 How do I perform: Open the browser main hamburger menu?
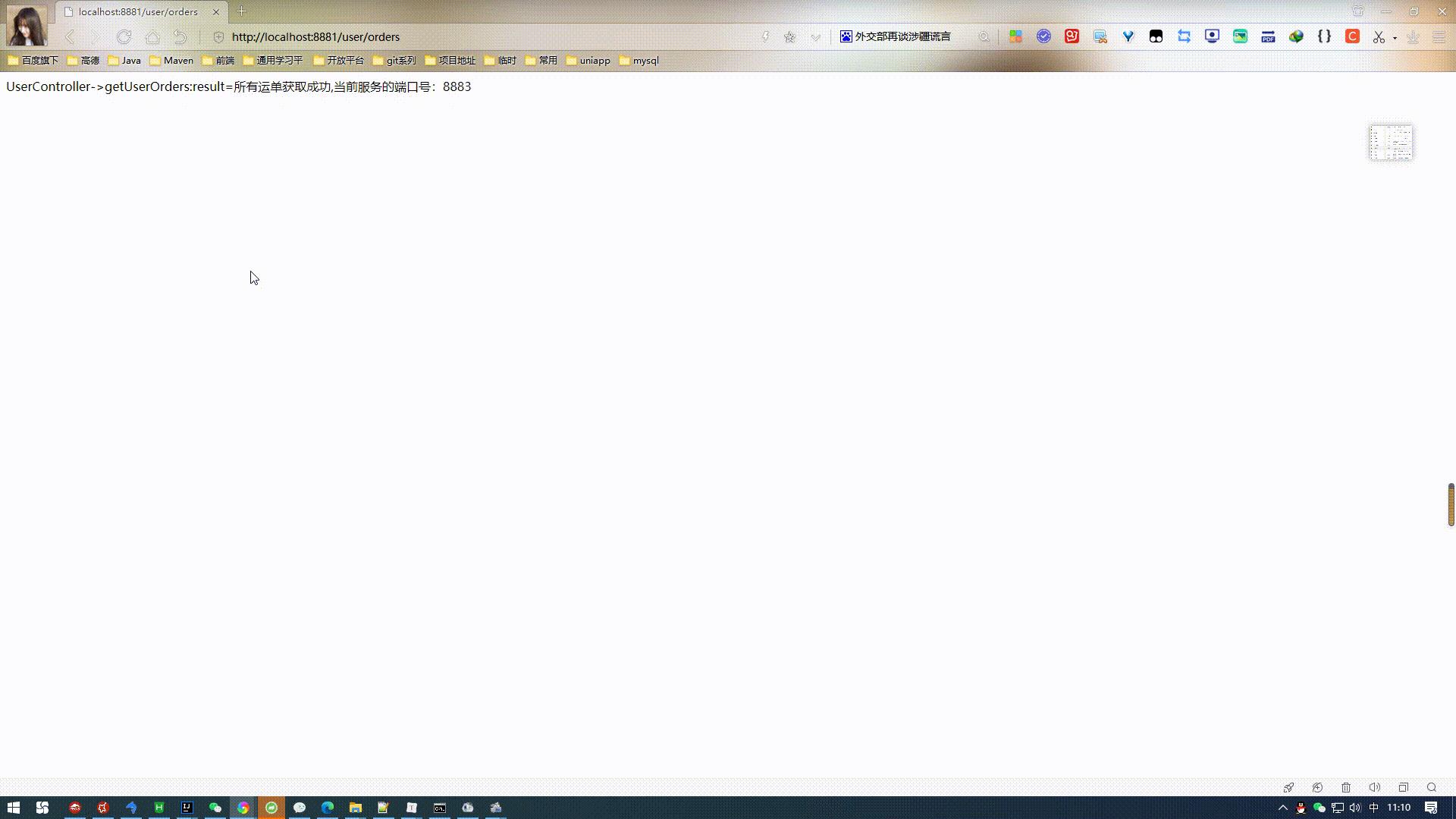click(x=1439, y=36)
